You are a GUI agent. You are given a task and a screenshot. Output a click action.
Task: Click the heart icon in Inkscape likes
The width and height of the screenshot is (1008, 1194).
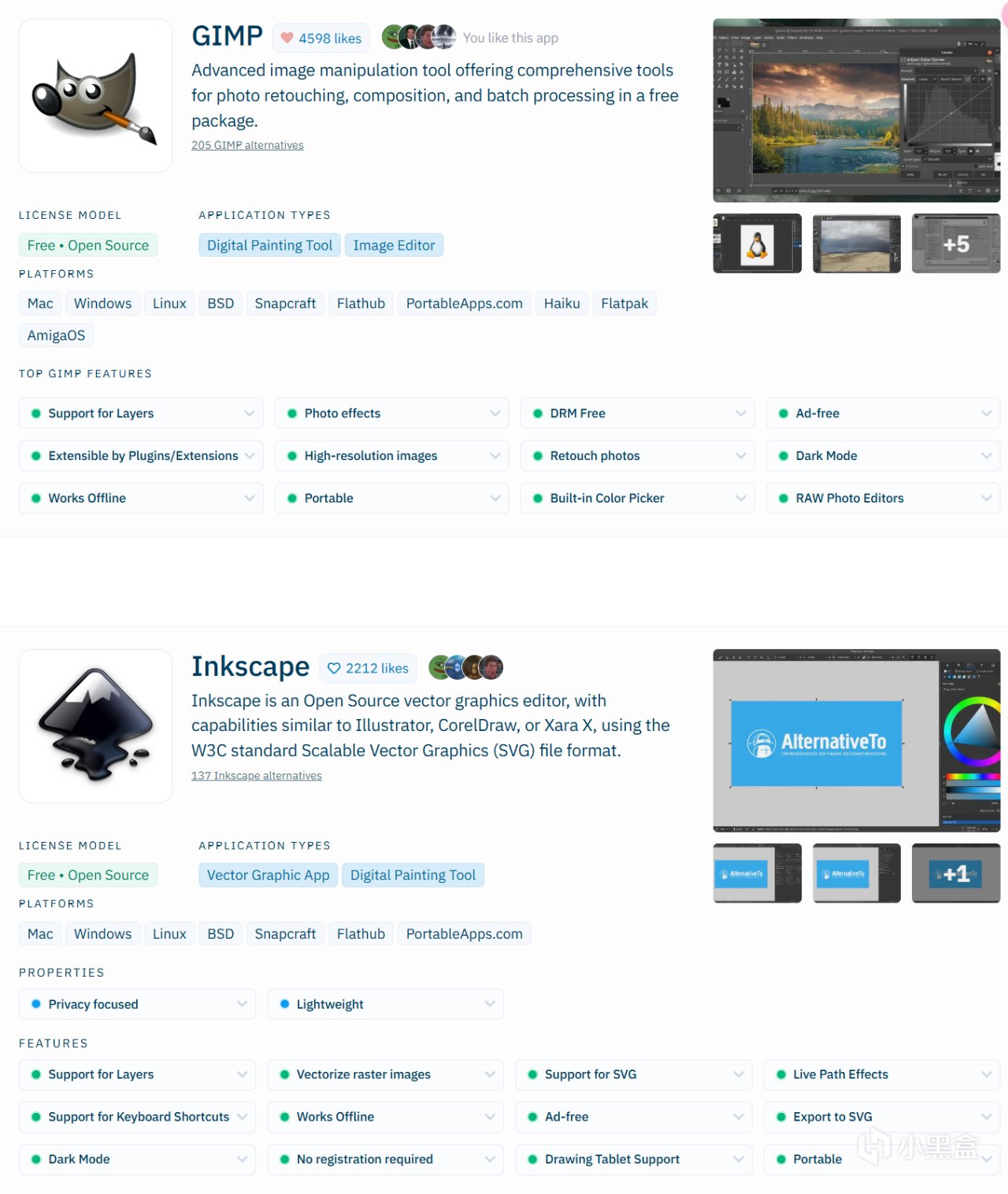[x=334, y=668]
